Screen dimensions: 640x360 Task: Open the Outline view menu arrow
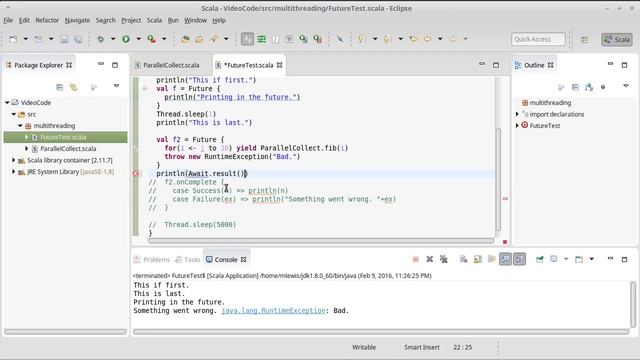tap(626, 86)
